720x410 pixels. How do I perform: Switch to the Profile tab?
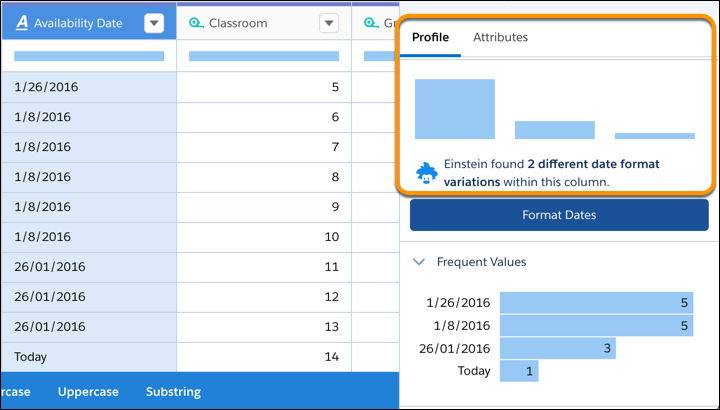point(431,38)
